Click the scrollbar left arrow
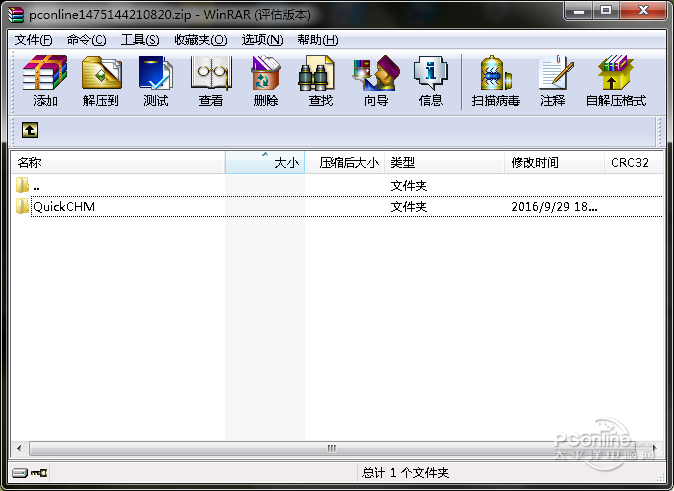Screen dimensions: 674x491 click(19, 448)
